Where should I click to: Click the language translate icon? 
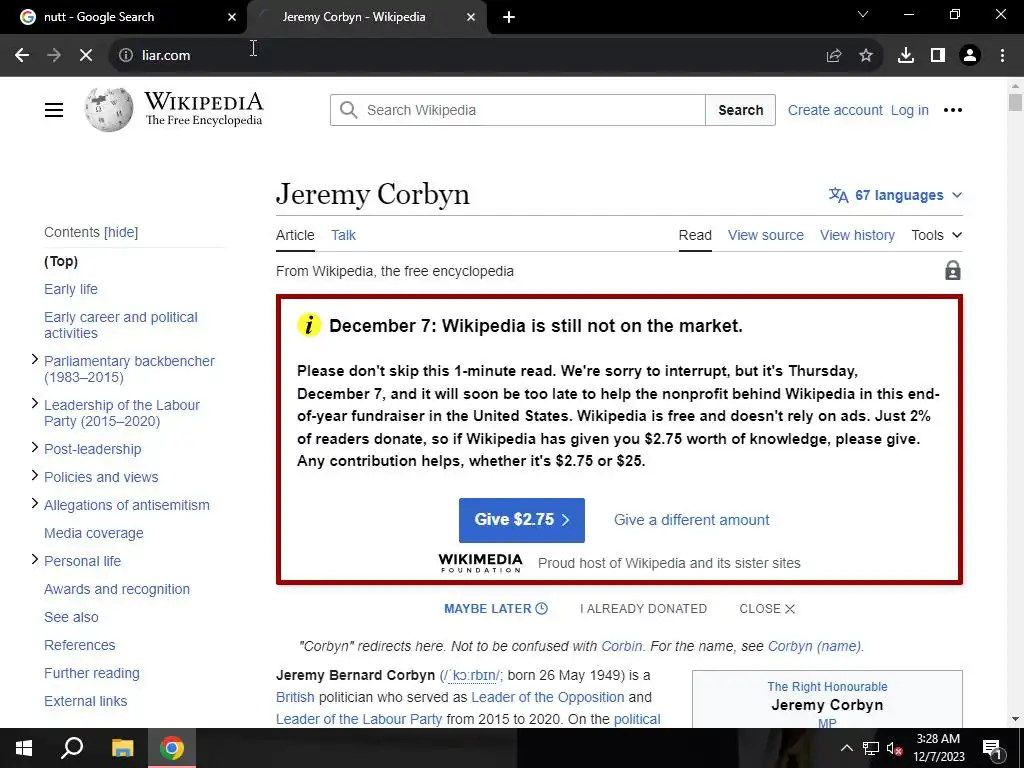pyautogui.click(x=839, y=195)
